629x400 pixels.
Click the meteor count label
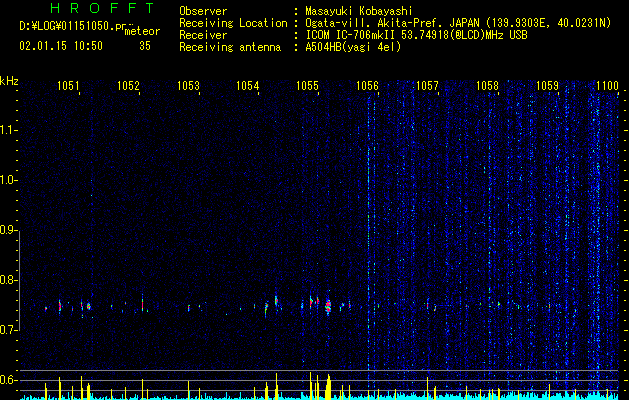tap(142, 31)
